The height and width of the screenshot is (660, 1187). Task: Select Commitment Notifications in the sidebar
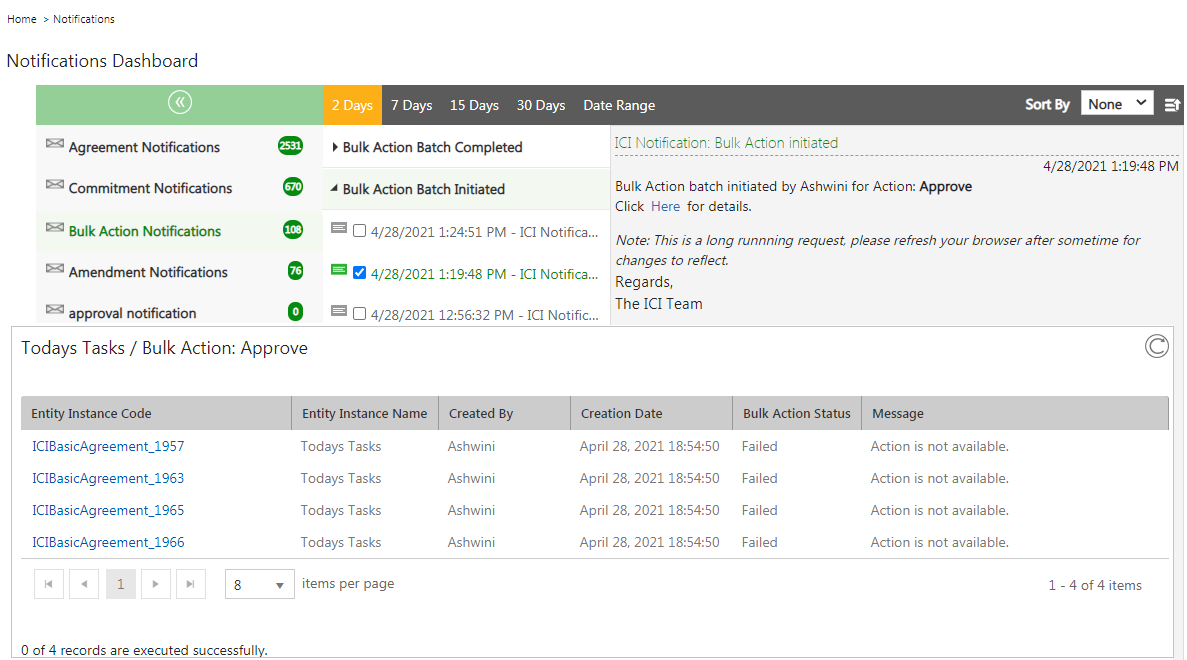[150, 188]
